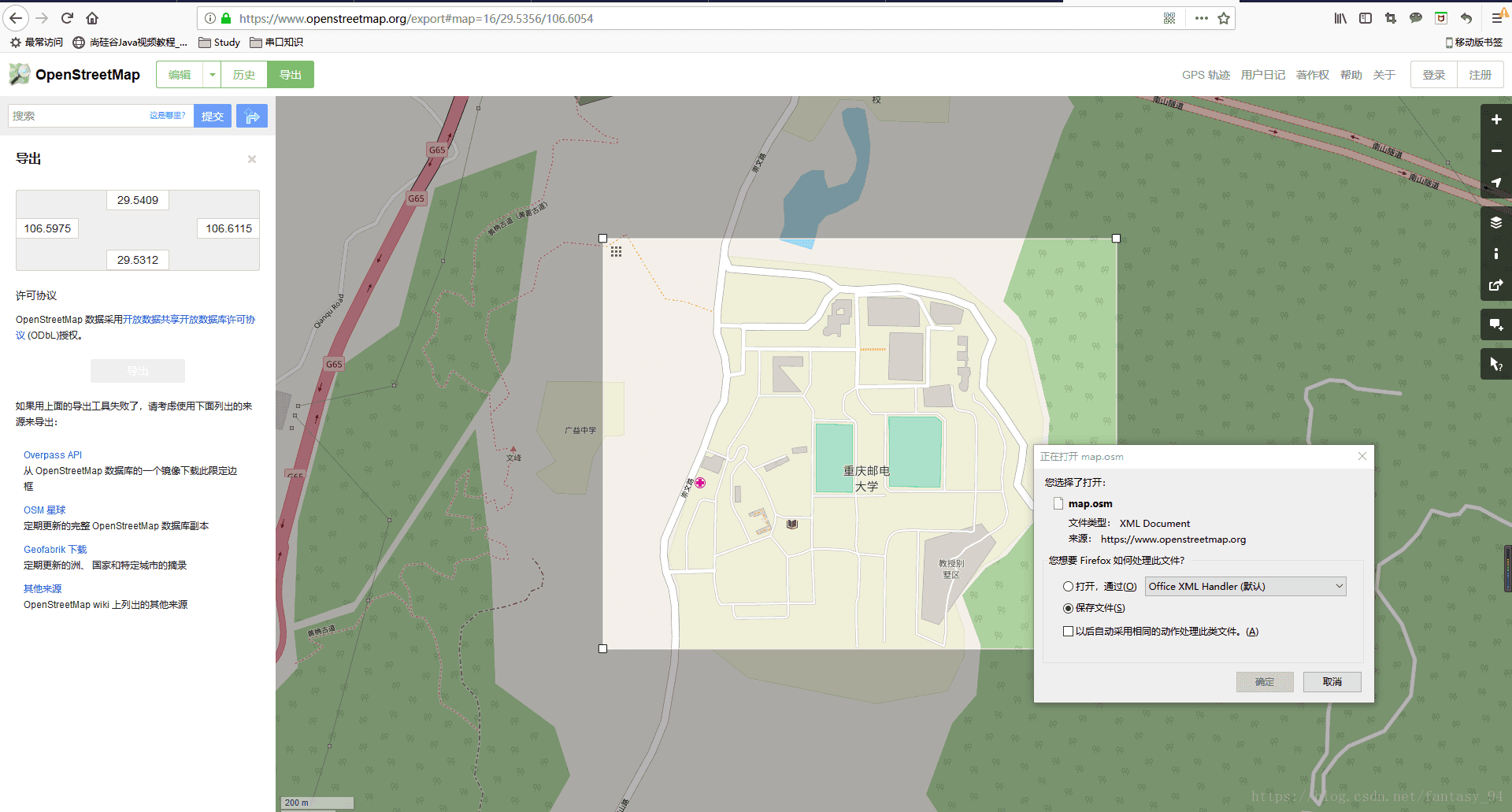
Task: Click the 登录 login button
Action: [1434, 75]
